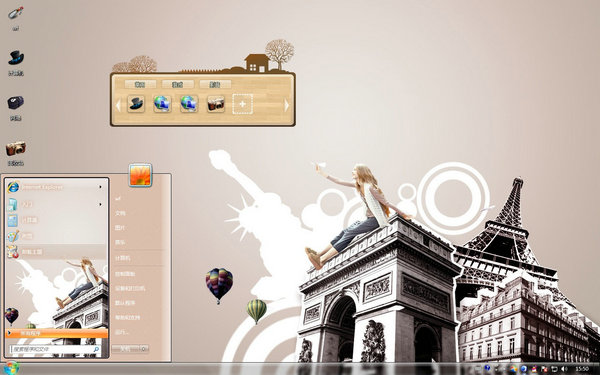
Task: Click the first tab button on wooden dock
Action: (x=140, y=84)
